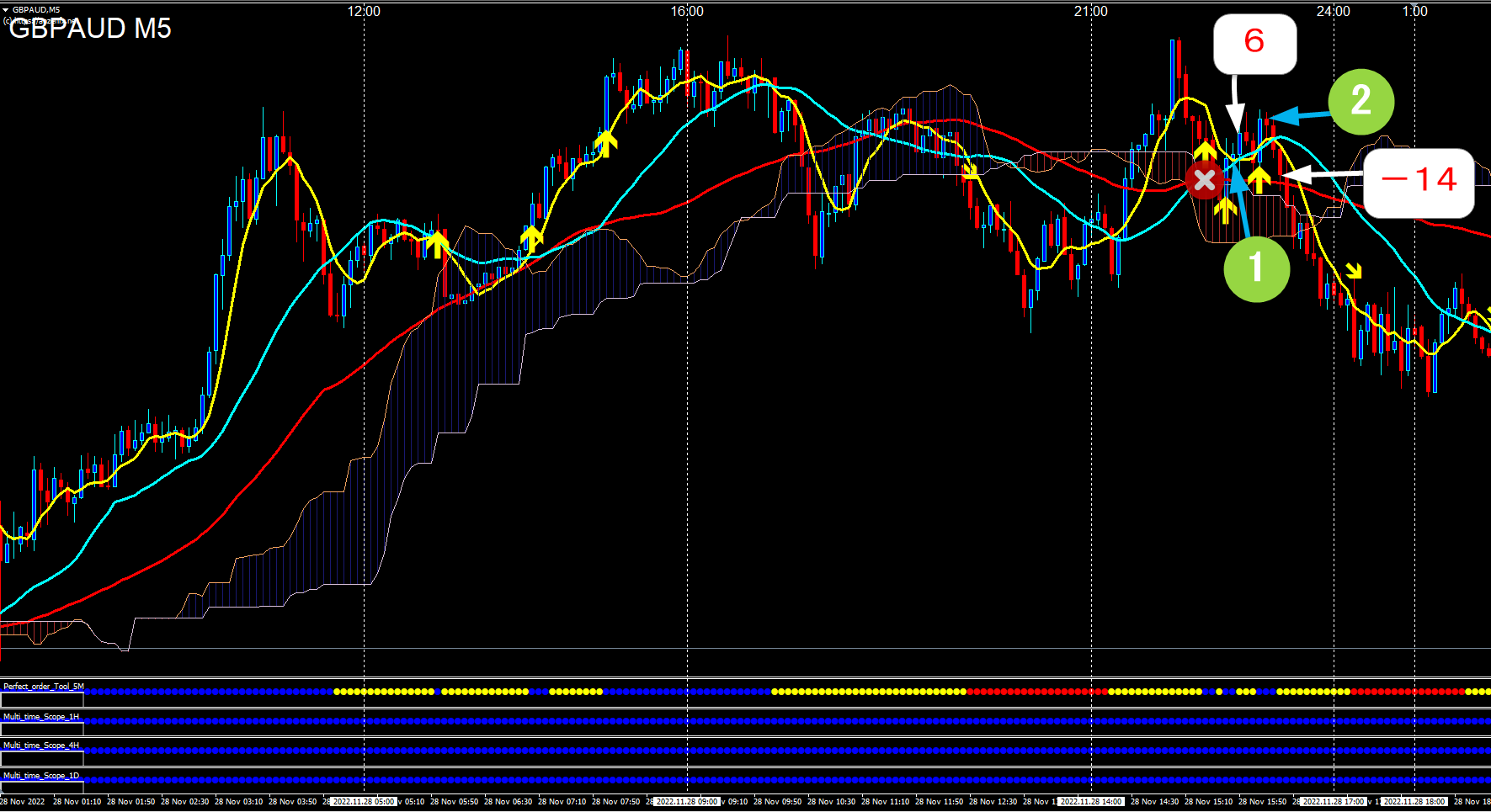1491x812 pixels.
Task: Click the 28 Nov 05:50 time axis label
Action: click(455, 802)
